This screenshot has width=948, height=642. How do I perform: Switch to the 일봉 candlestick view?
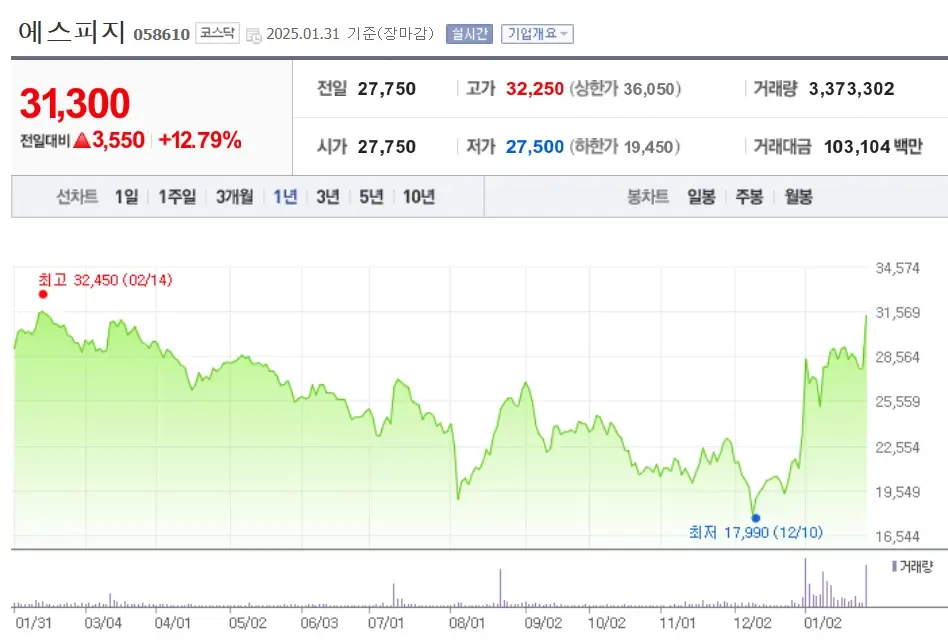701,197
